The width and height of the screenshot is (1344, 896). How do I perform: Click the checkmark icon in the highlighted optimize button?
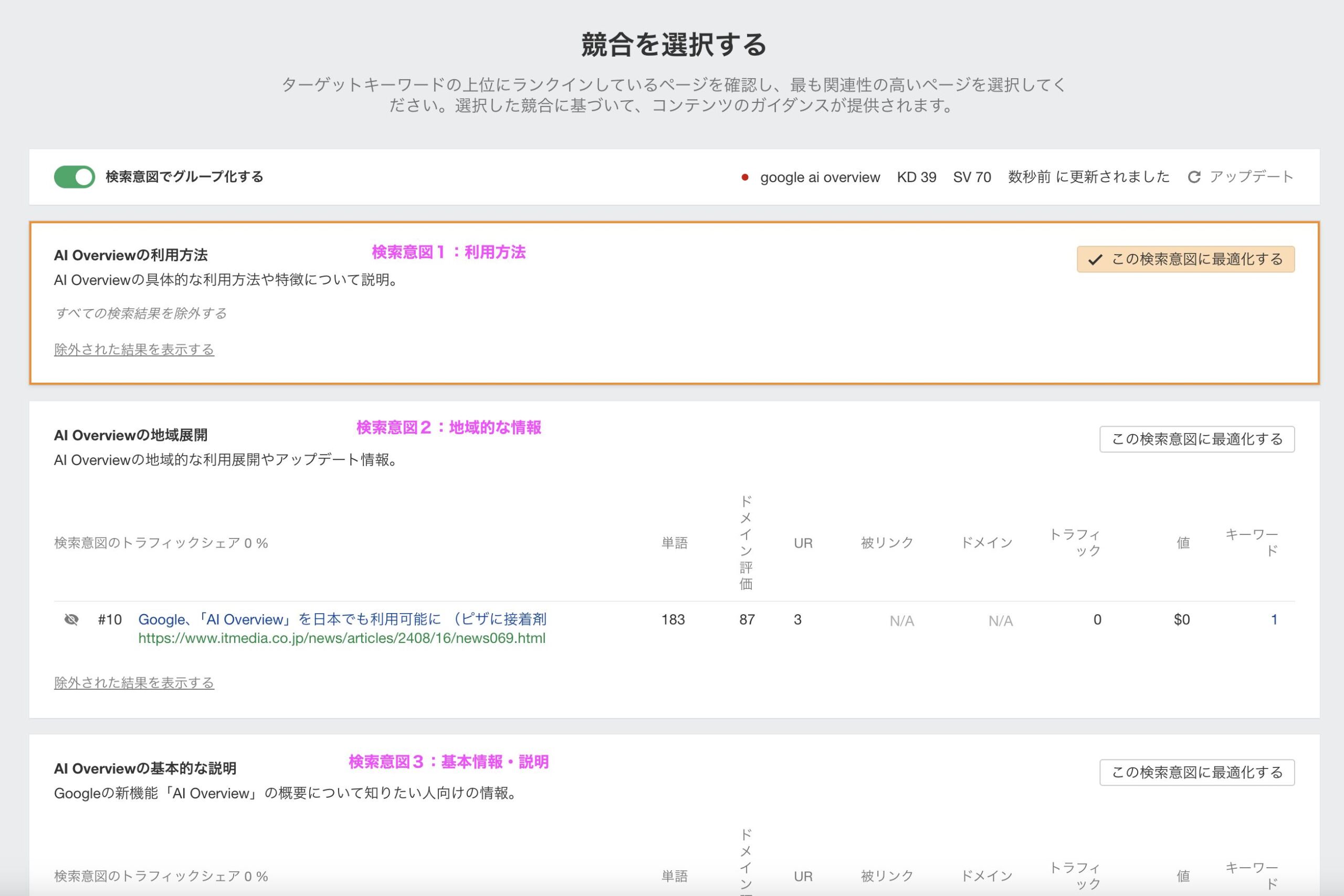point(1095,260)
